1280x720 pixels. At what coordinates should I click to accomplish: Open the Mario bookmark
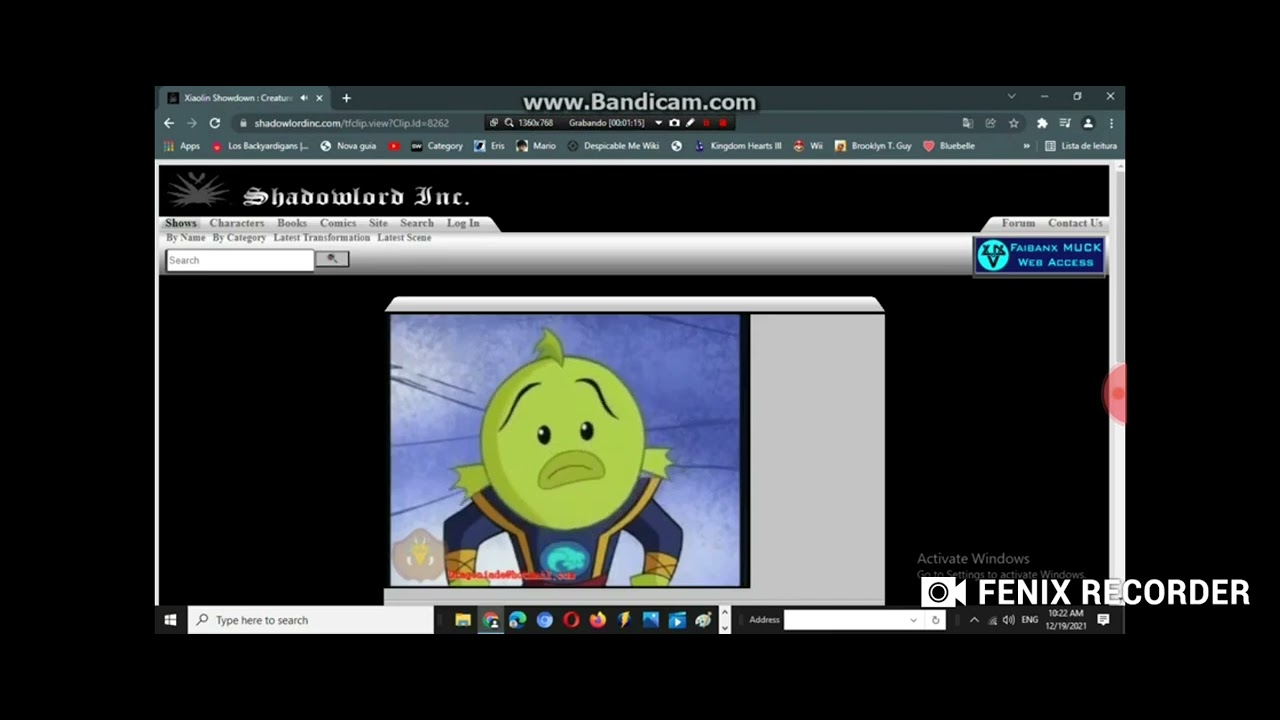pos(536,146)
